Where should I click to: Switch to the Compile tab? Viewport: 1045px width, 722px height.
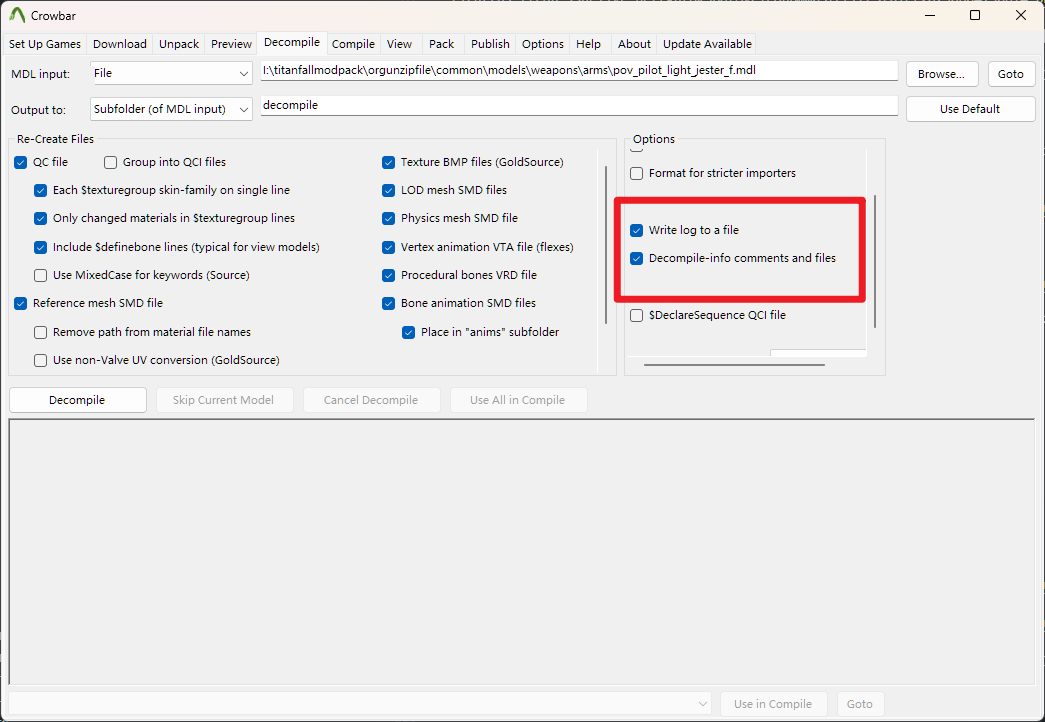pos(353,44)
